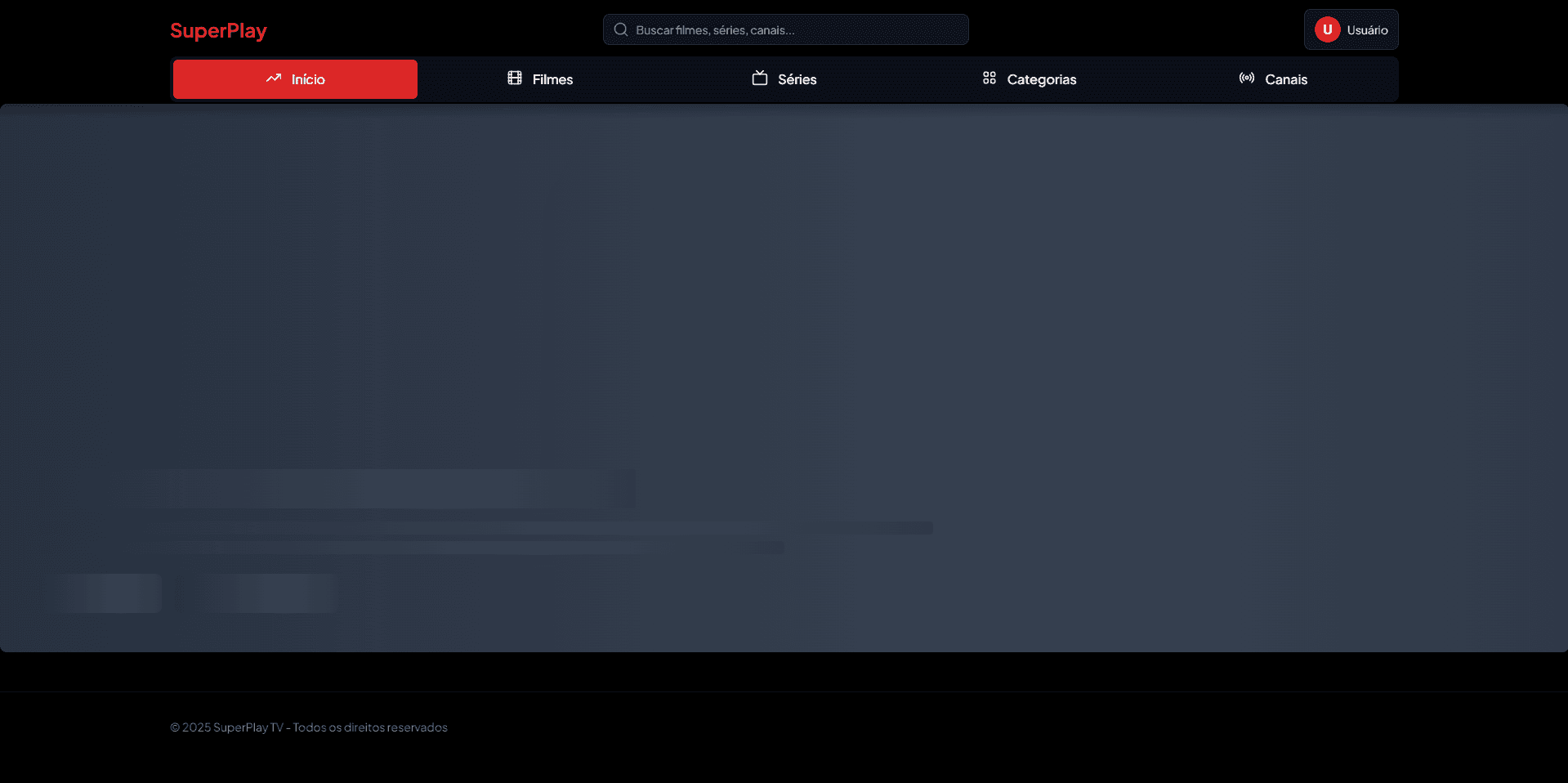1568x783 pixels.
Task: Go to the Categorias tab
Action: click(x=1041, y=79)
